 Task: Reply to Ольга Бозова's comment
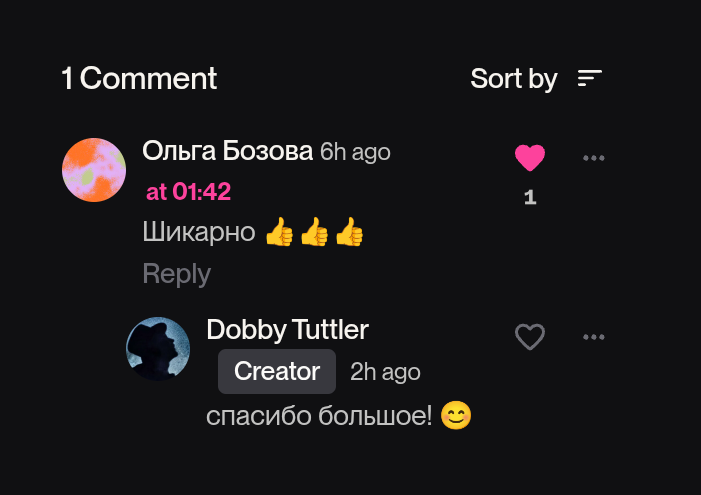176,273
